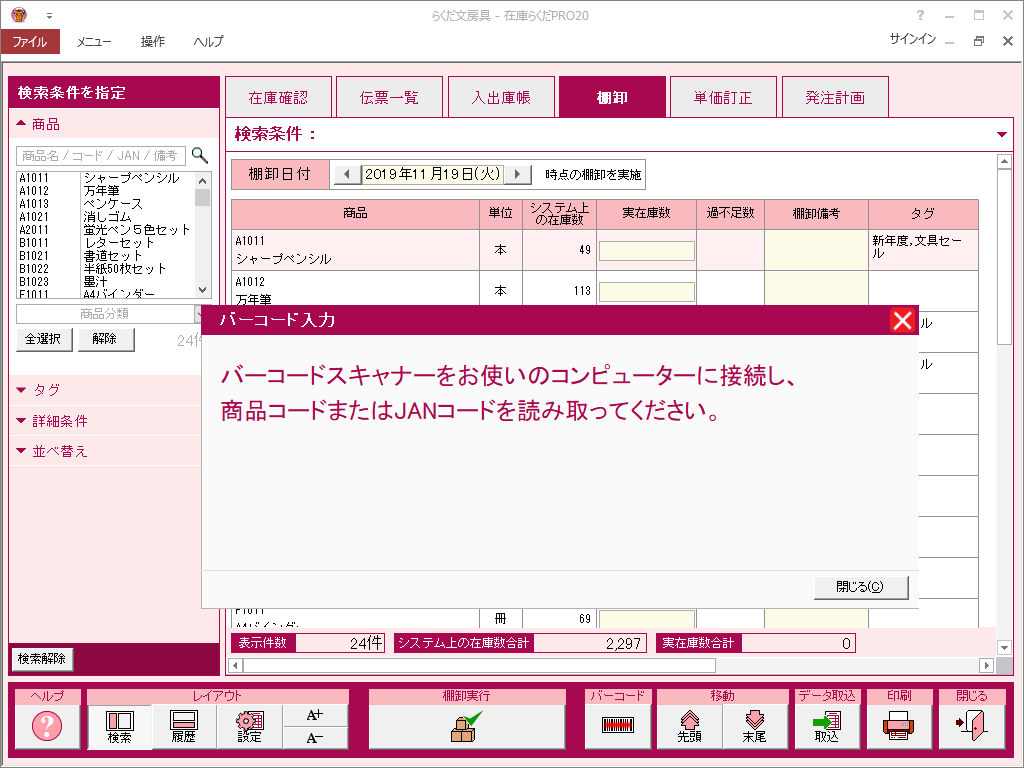Run the 棚卸実行 inventory execution button
This screenshot has height=768, width=1024.
click(x=467, y=726)
